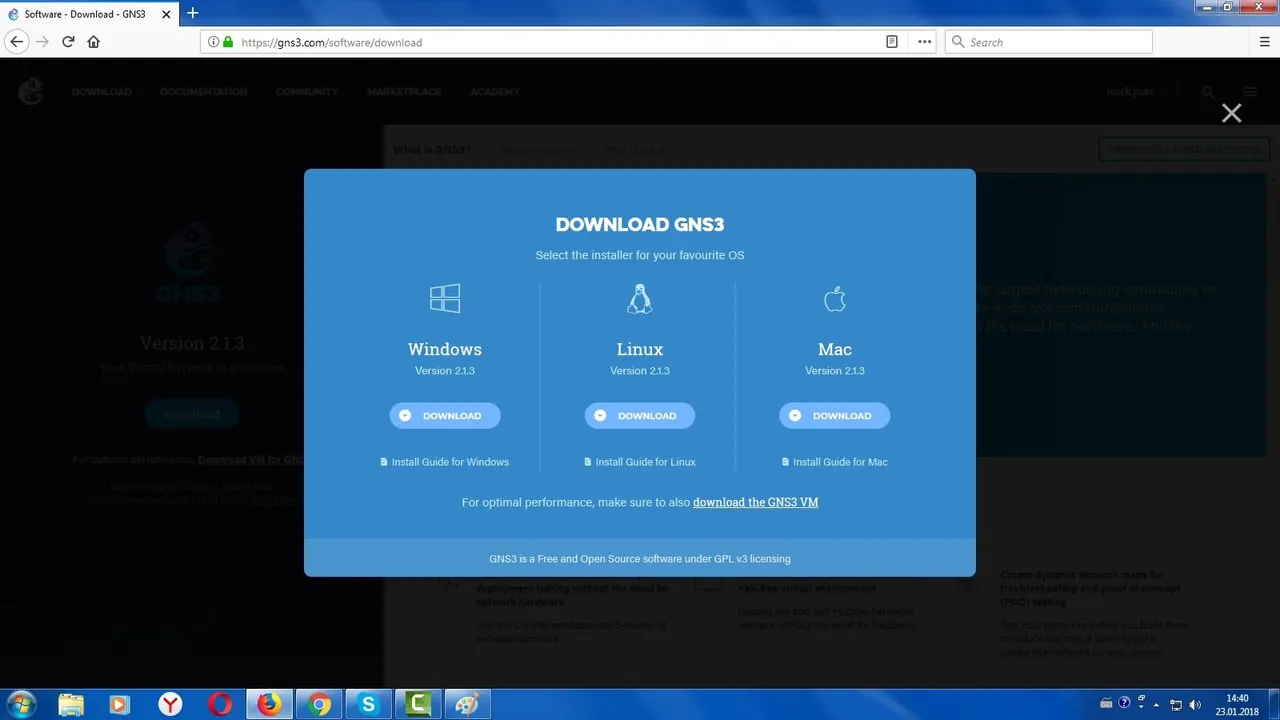Open Camtasia from taskbar

tap(418, 704)
